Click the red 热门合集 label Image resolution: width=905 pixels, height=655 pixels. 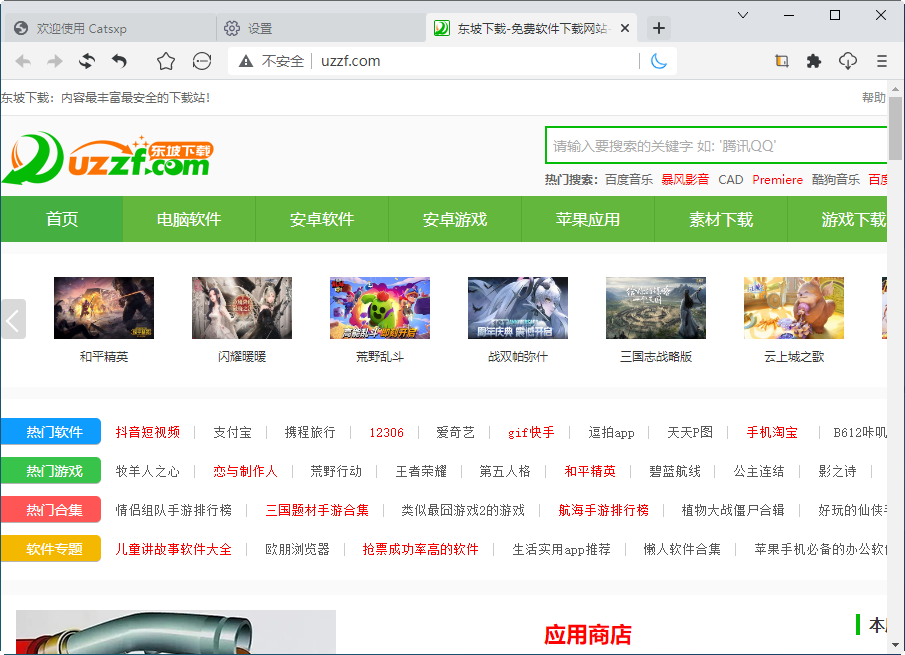point(51,510)
